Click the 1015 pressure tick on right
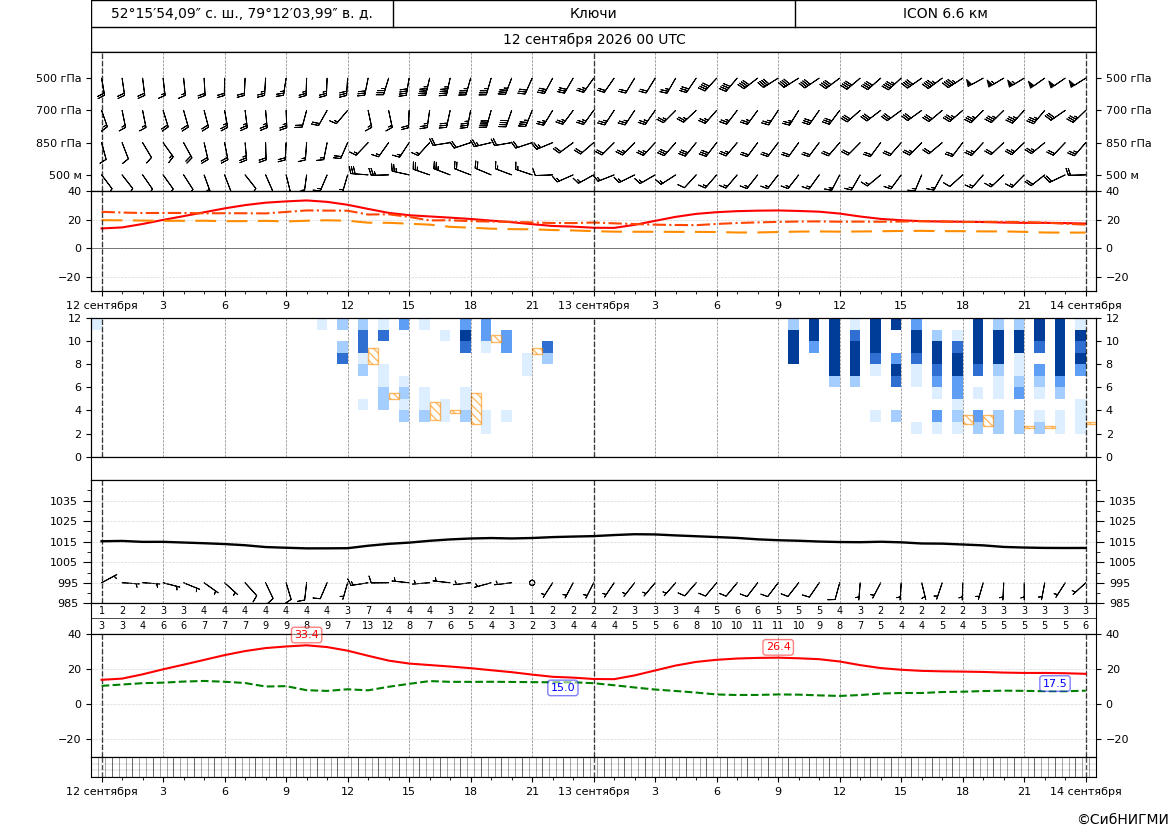The image size is (1169, 827). 1122,542
